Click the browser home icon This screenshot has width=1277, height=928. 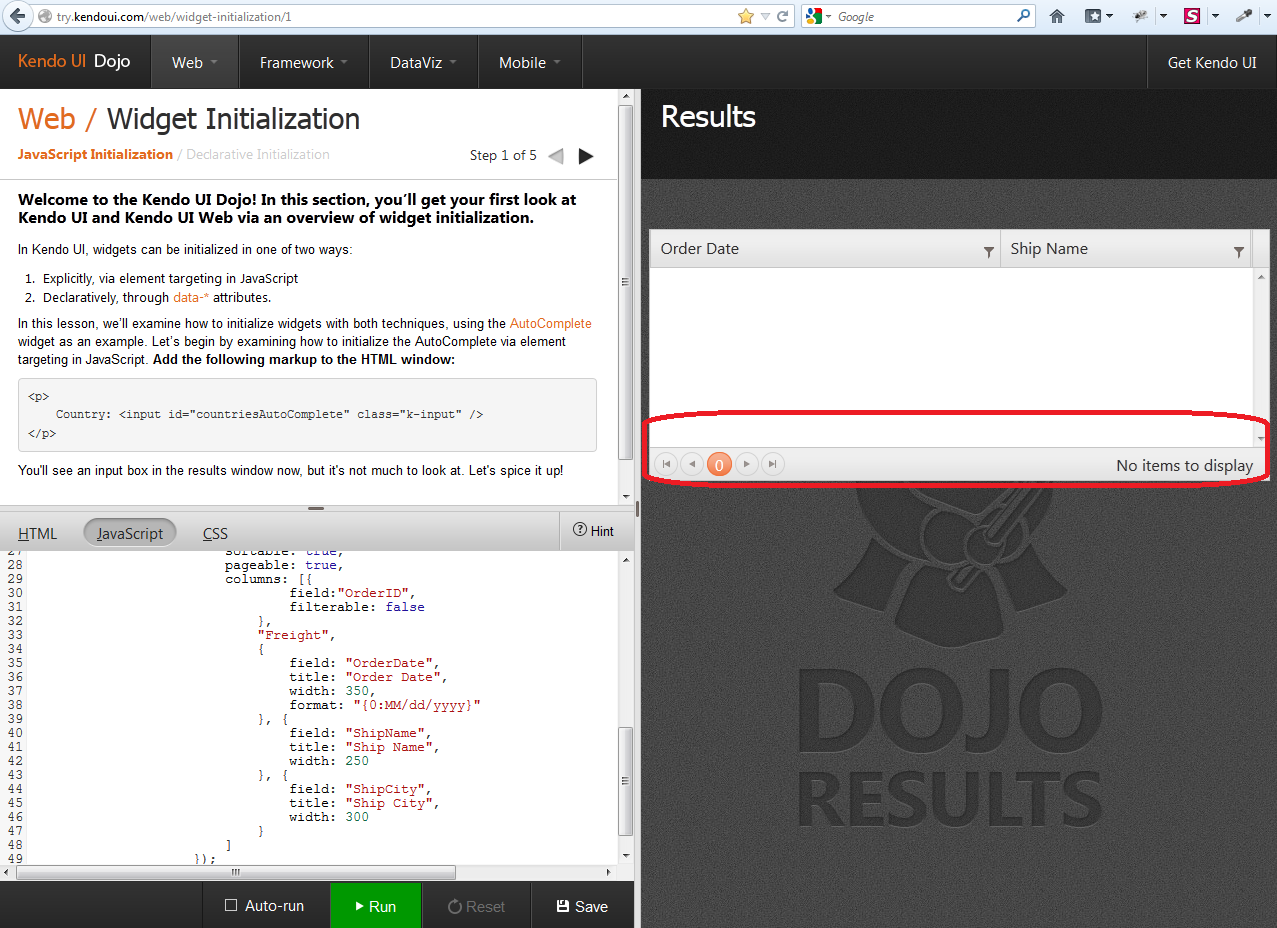tap(1057, 16)
